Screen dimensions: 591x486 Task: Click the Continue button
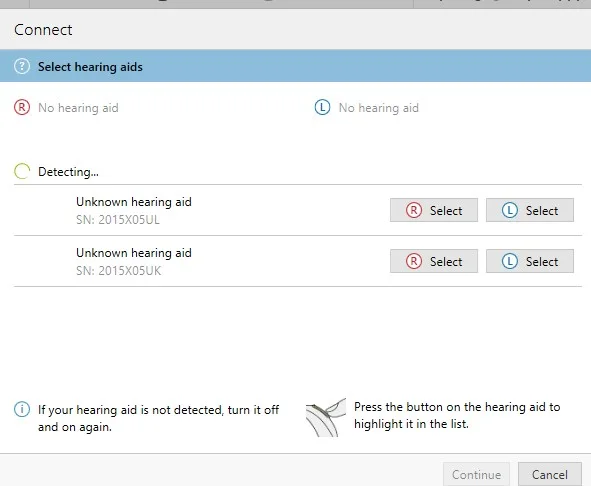[x=476, y=474]
